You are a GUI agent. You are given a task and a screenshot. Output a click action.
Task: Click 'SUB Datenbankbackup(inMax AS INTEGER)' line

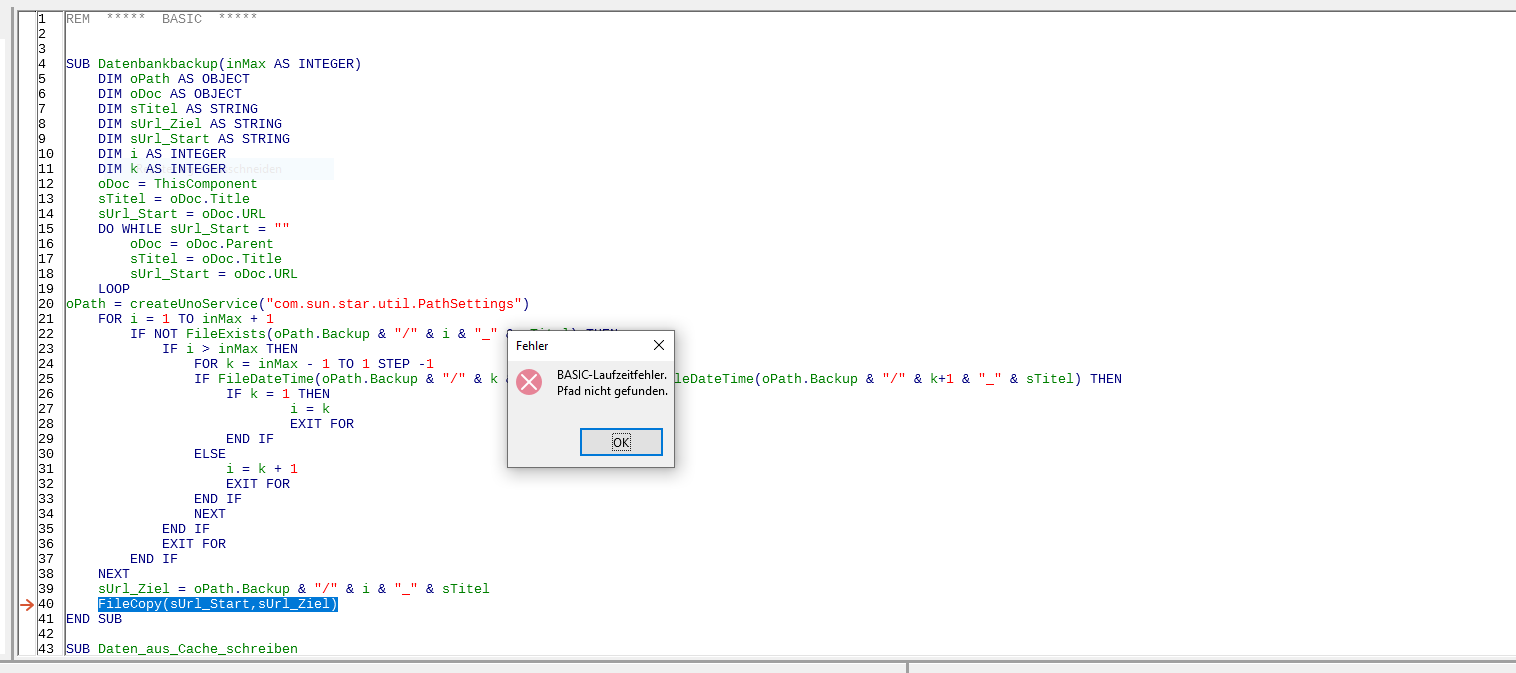(x=214, y=64)
